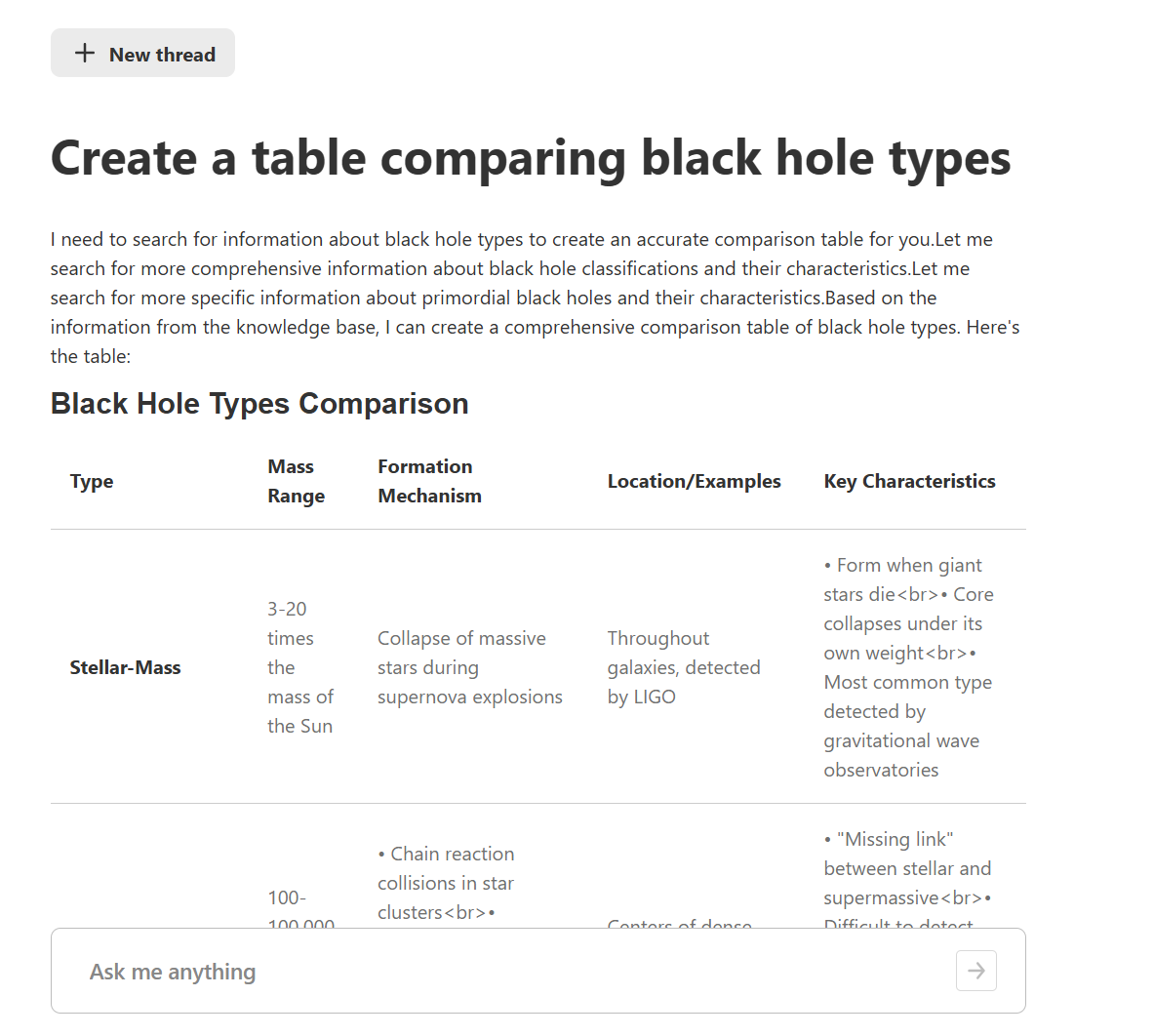Select the "Formation Mechanism" column header
Viewport: 1154px width, 1036px height.
(x=429, y=482)
